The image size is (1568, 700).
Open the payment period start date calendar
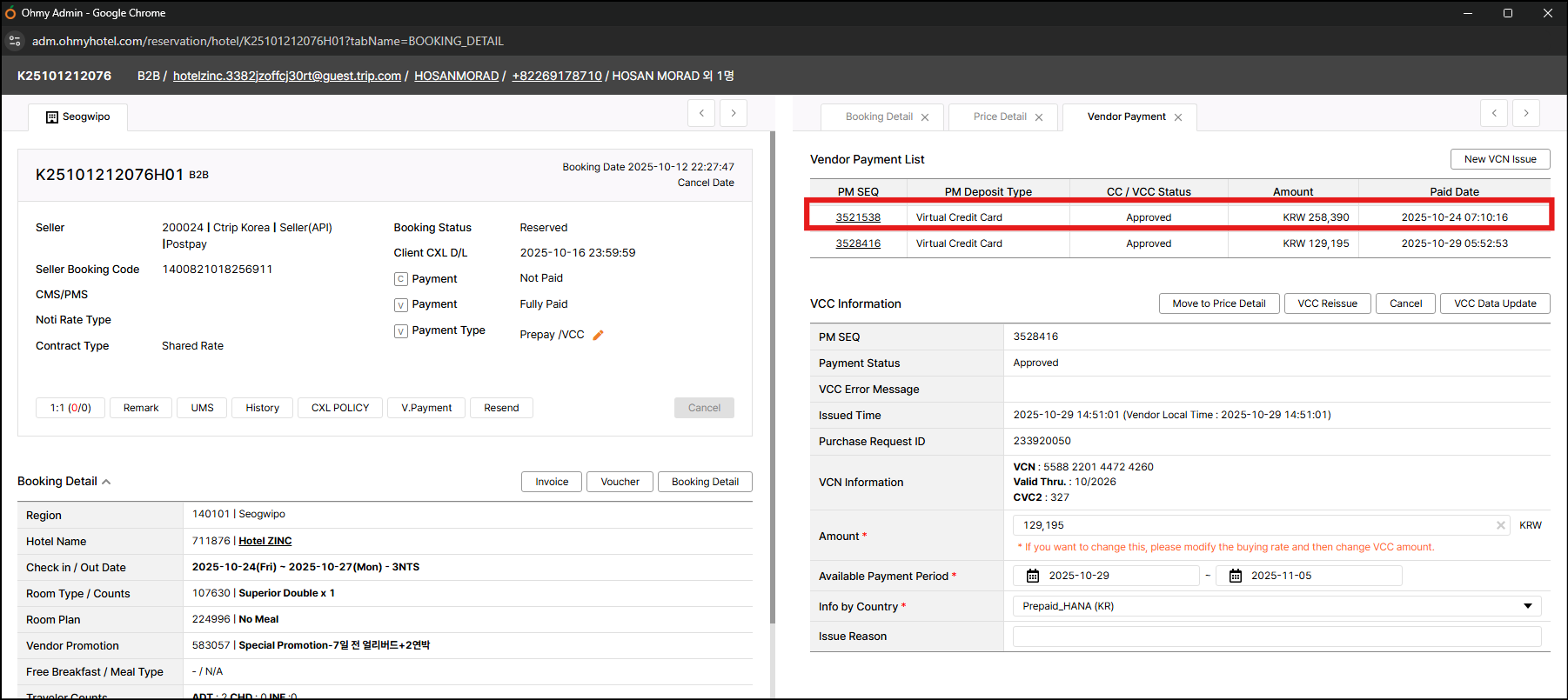1033,576
